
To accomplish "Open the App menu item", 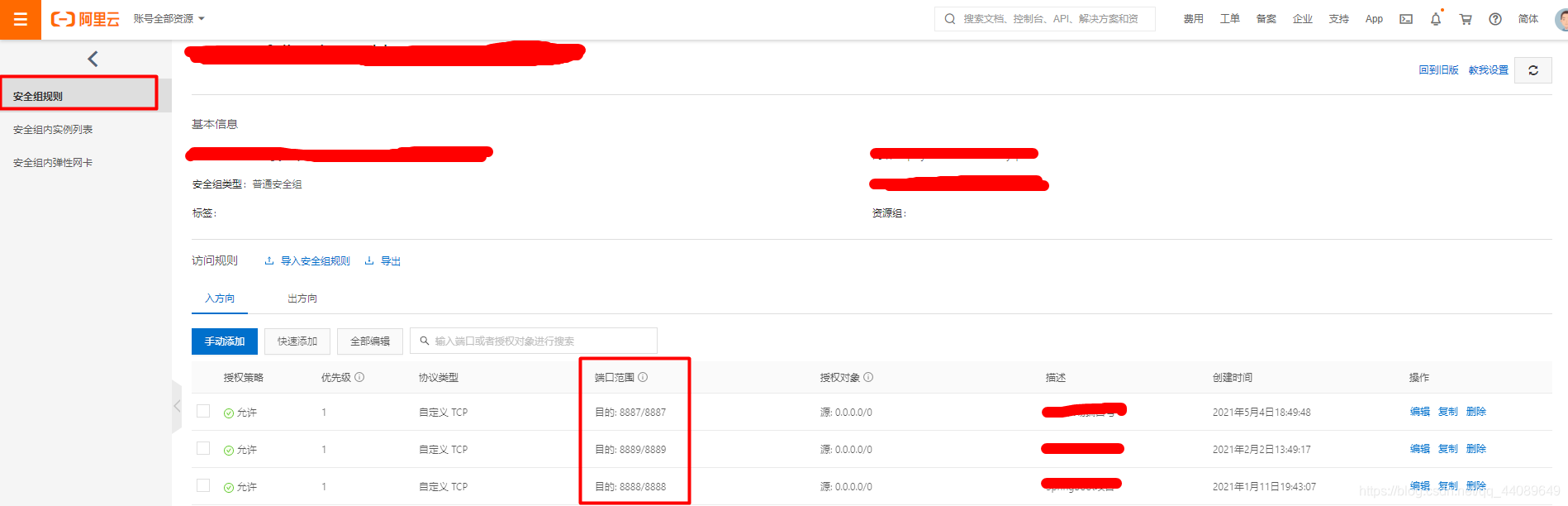I will pos(1374,19).
